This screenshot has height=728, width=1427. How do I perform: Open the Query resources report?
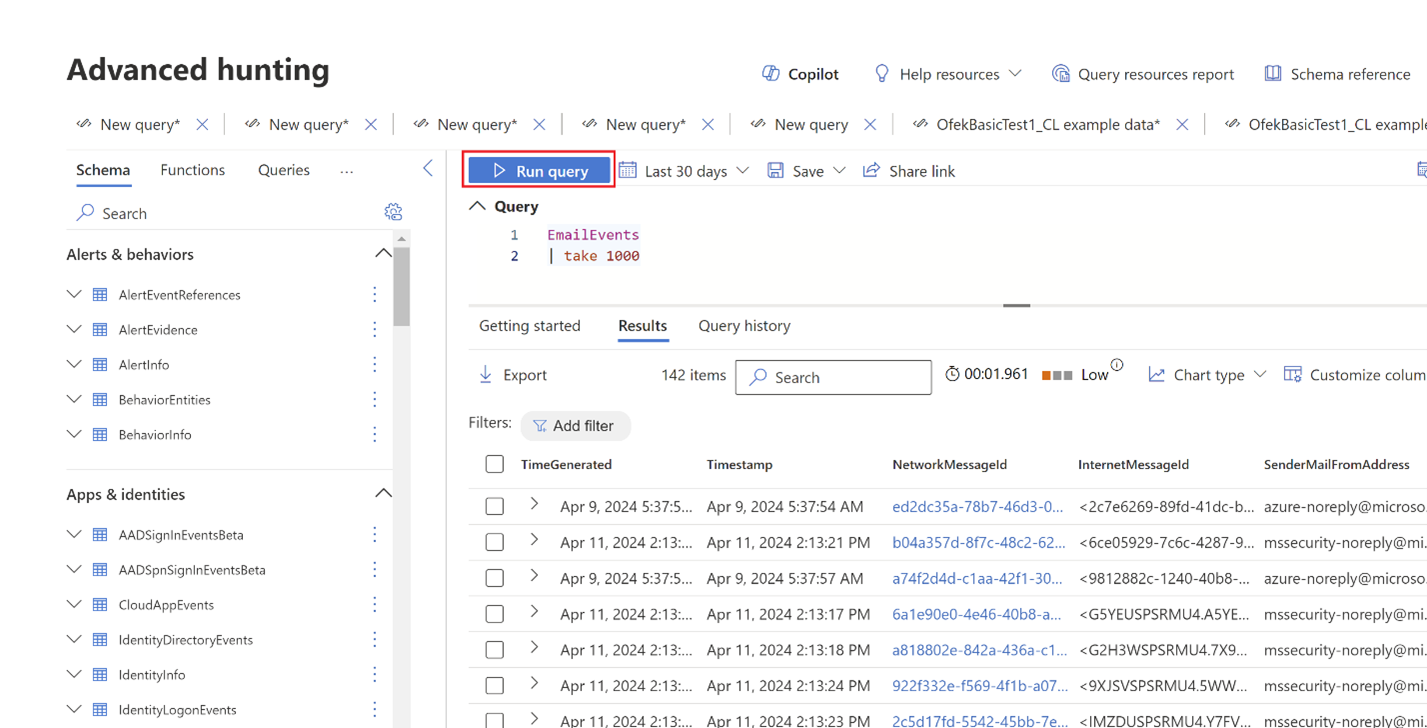pyautogui.click(x=1143, y=73)
